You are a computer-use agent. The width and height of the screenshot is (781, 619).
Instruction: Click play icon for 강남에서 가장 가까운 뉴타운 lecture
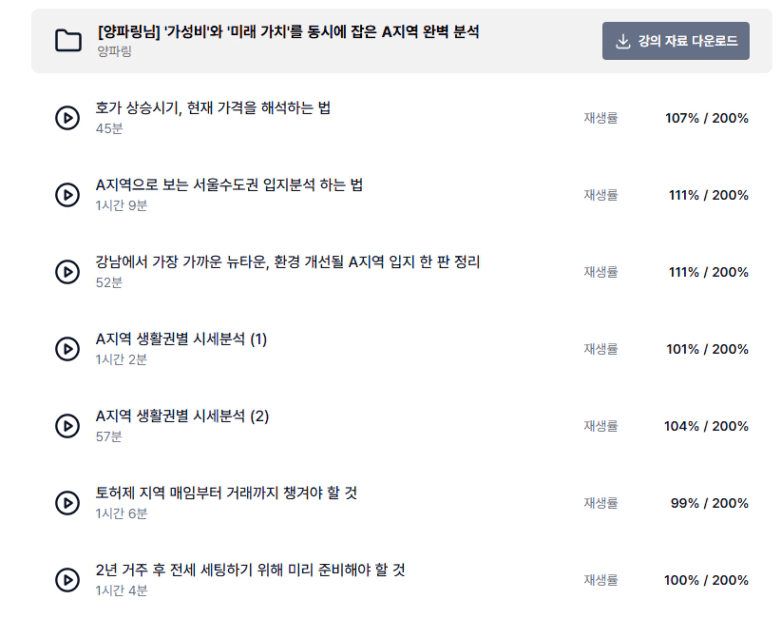point(67,272)
